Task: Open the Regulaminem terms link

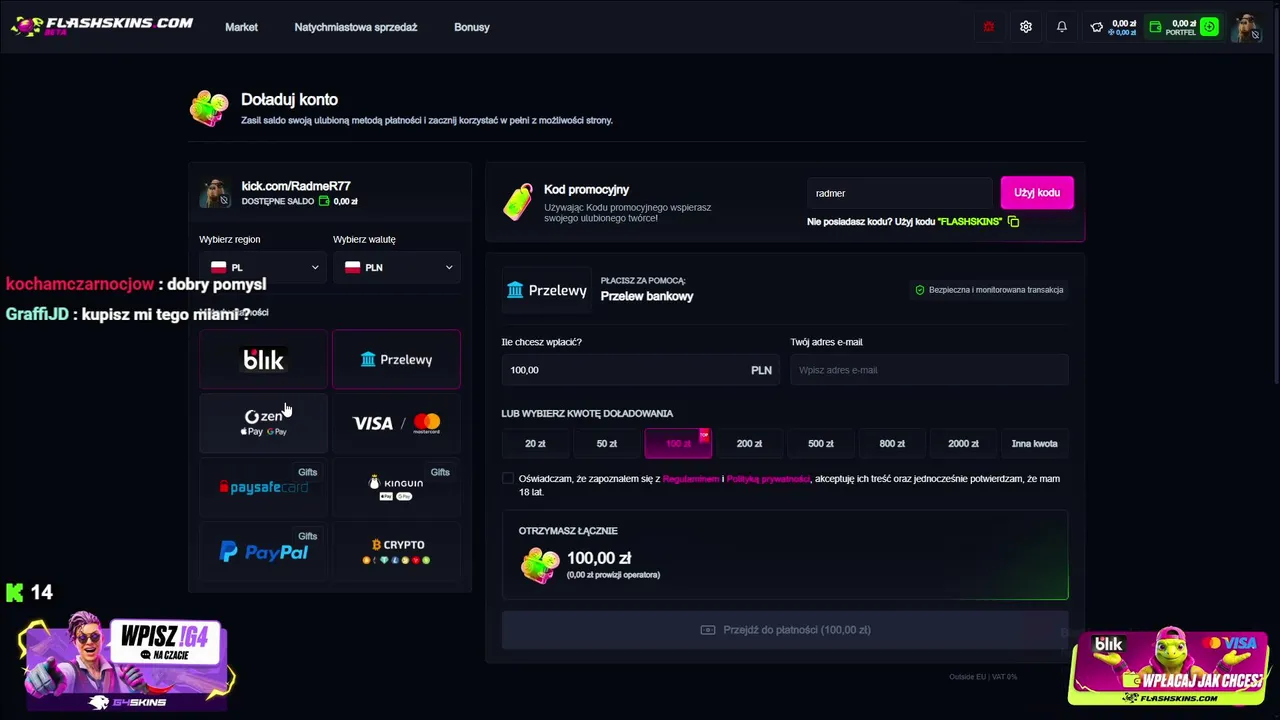Action: tap(691, 479)
